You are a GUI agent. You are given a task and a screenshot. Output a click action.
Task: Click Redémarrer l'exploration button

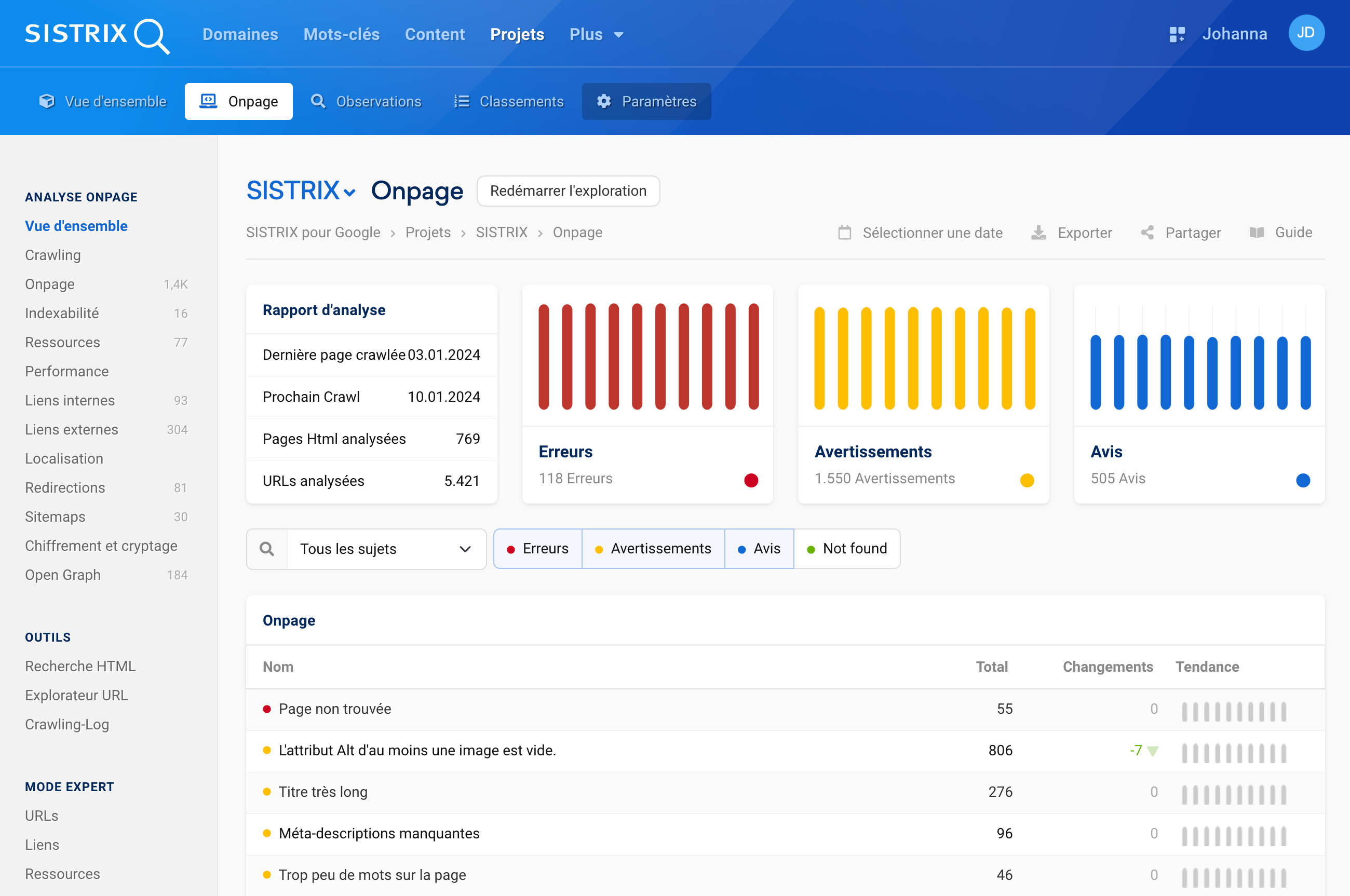point(568,191)
